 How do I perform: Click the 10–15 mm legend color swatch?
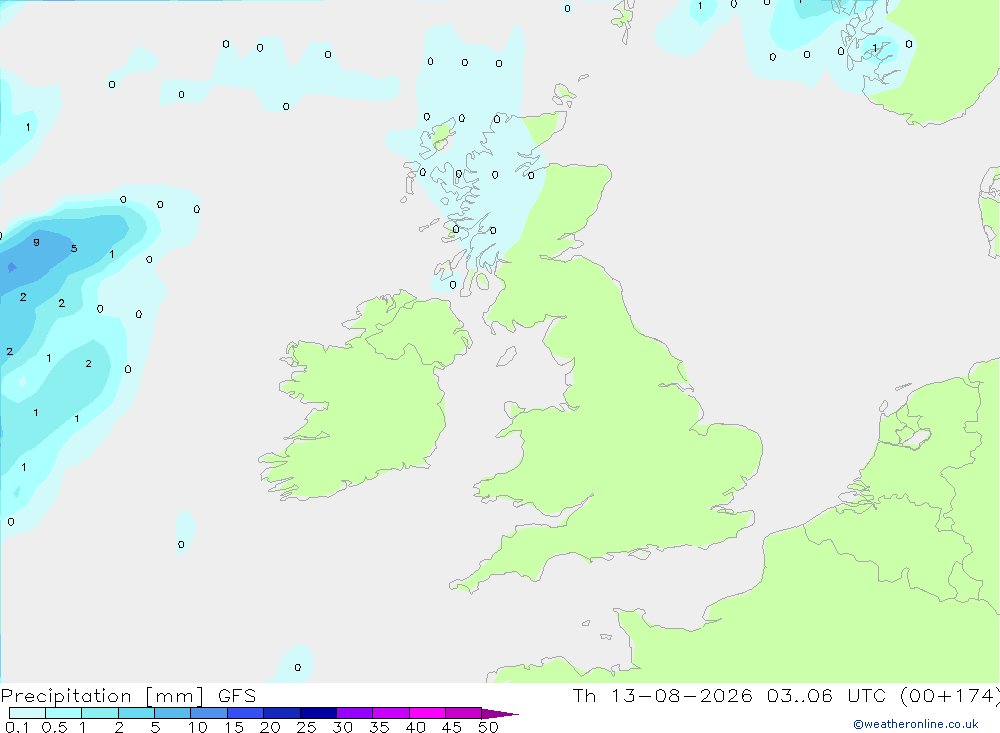209,713
